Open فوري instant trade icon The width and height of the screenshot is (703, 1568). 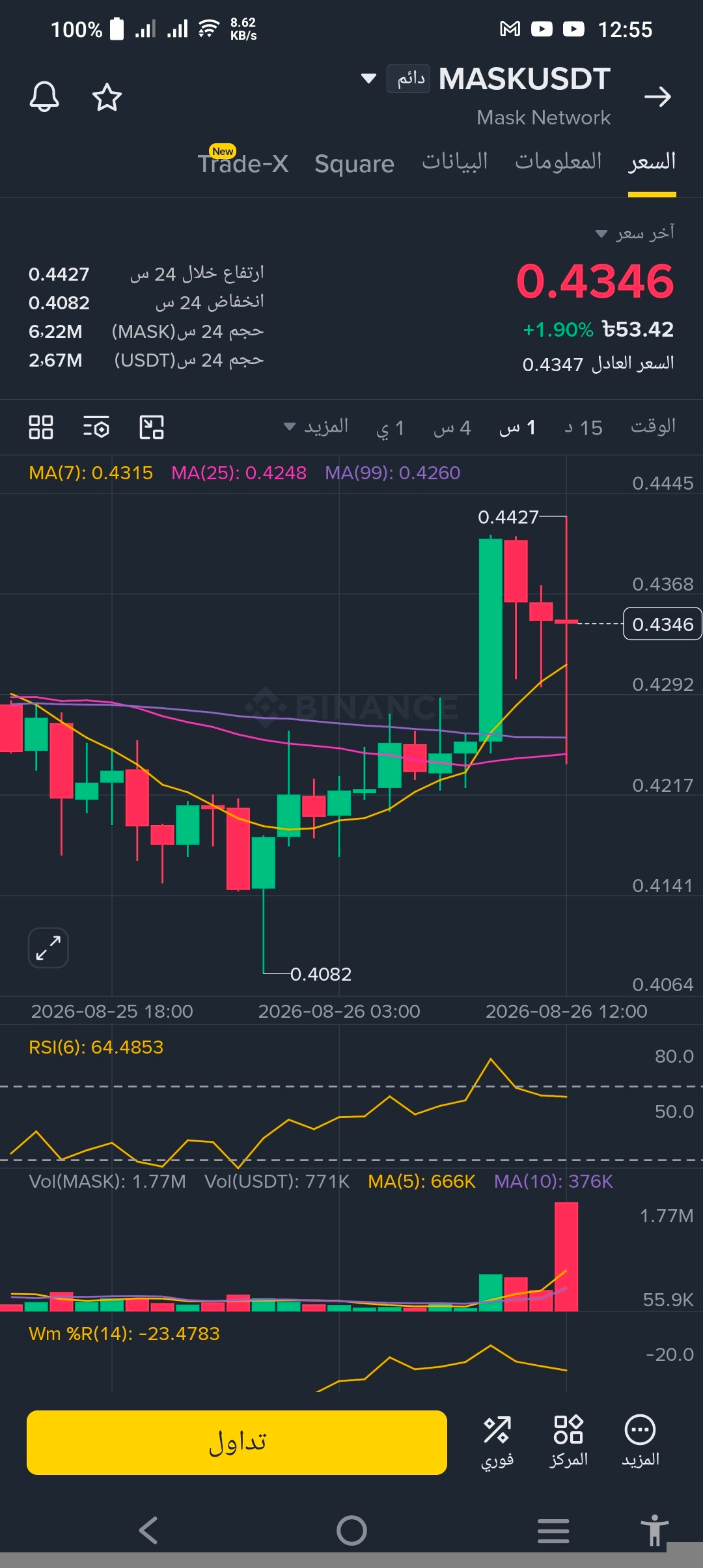click(497, 1442)
